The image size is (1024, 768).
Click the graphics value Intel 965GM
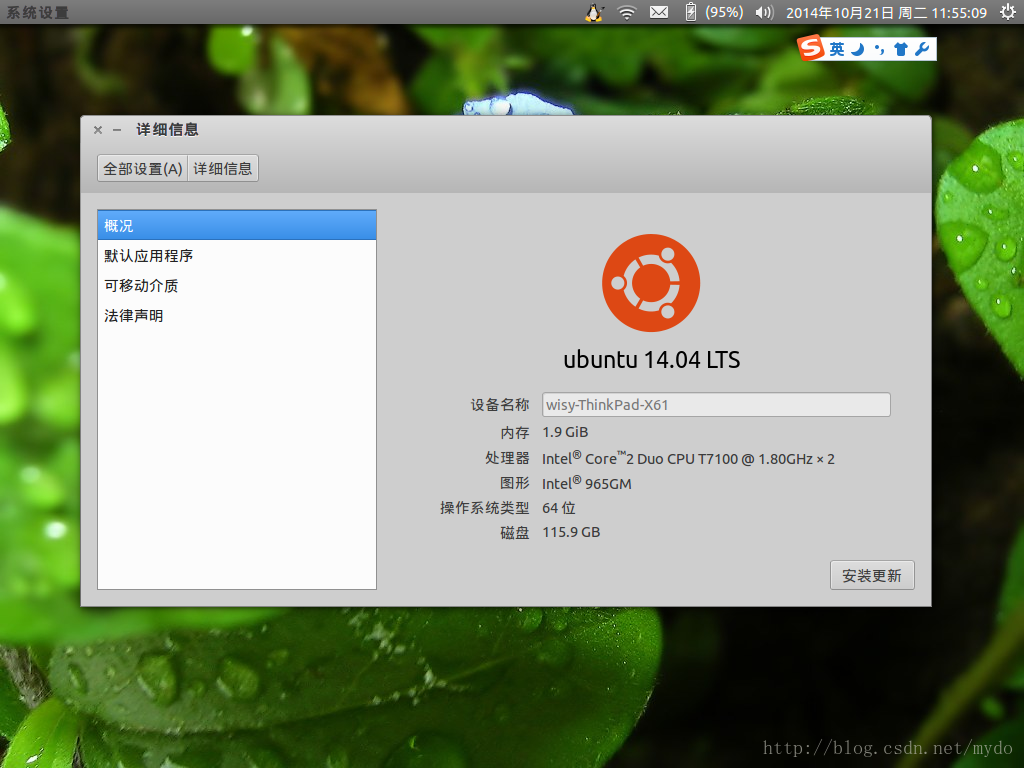click(x=586, y=483)
